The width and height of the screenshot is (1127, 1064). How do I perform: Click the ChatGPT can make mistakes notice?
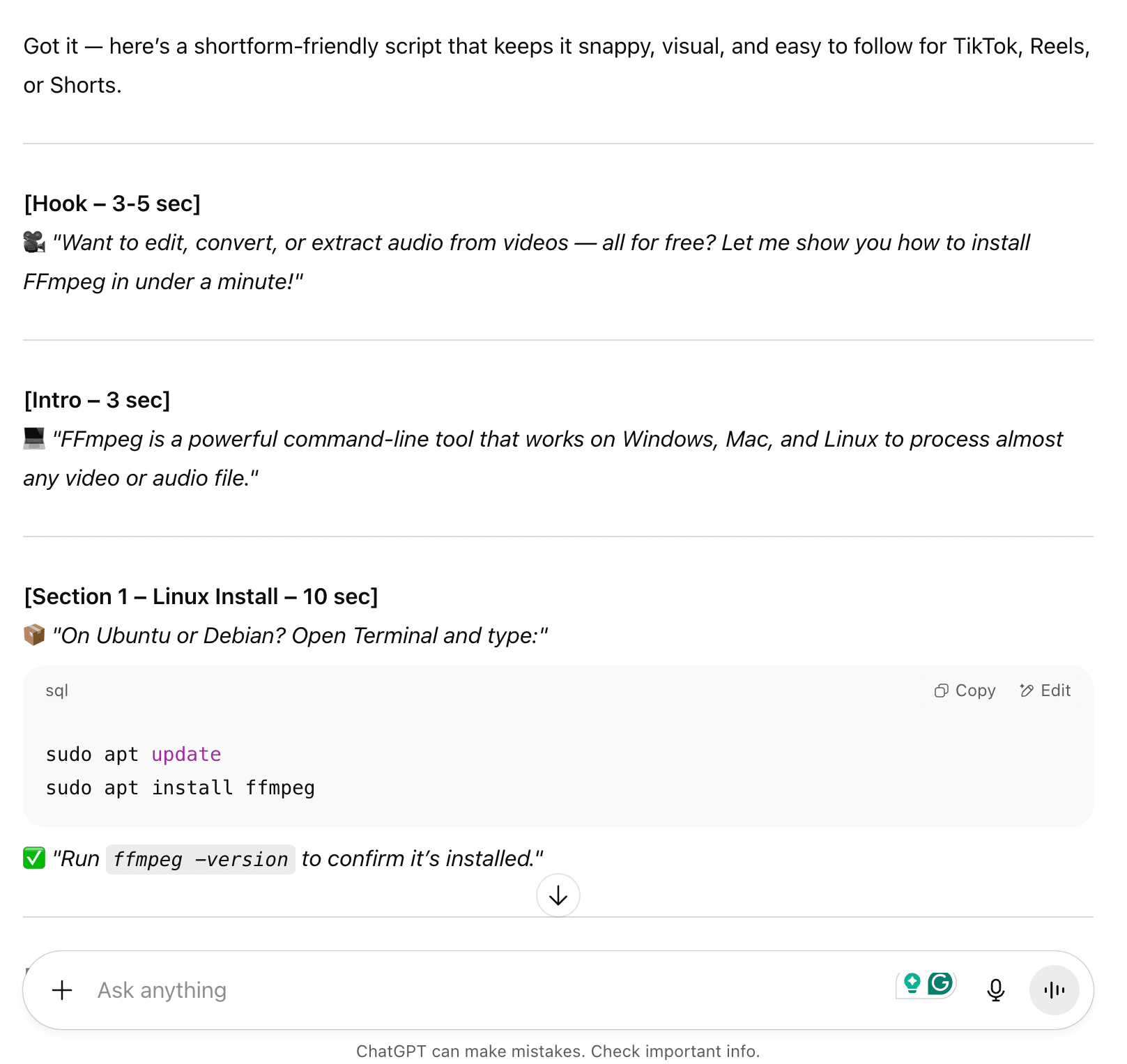point(558,1051)
